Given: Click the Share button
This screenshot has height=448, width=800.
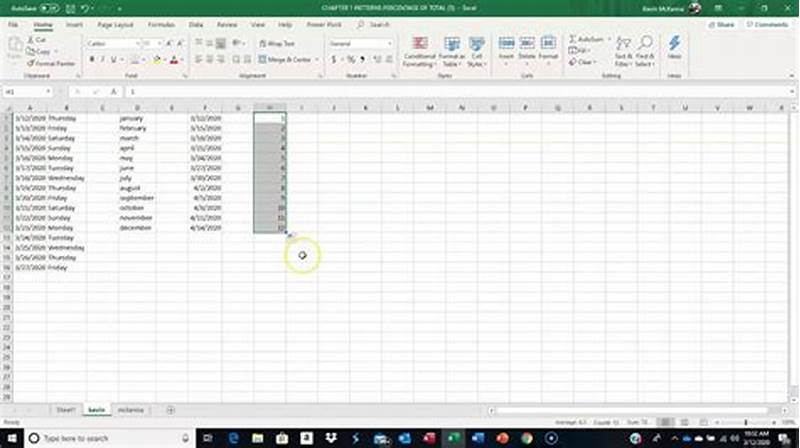Looking at the screenshot, I should point(721,24).
